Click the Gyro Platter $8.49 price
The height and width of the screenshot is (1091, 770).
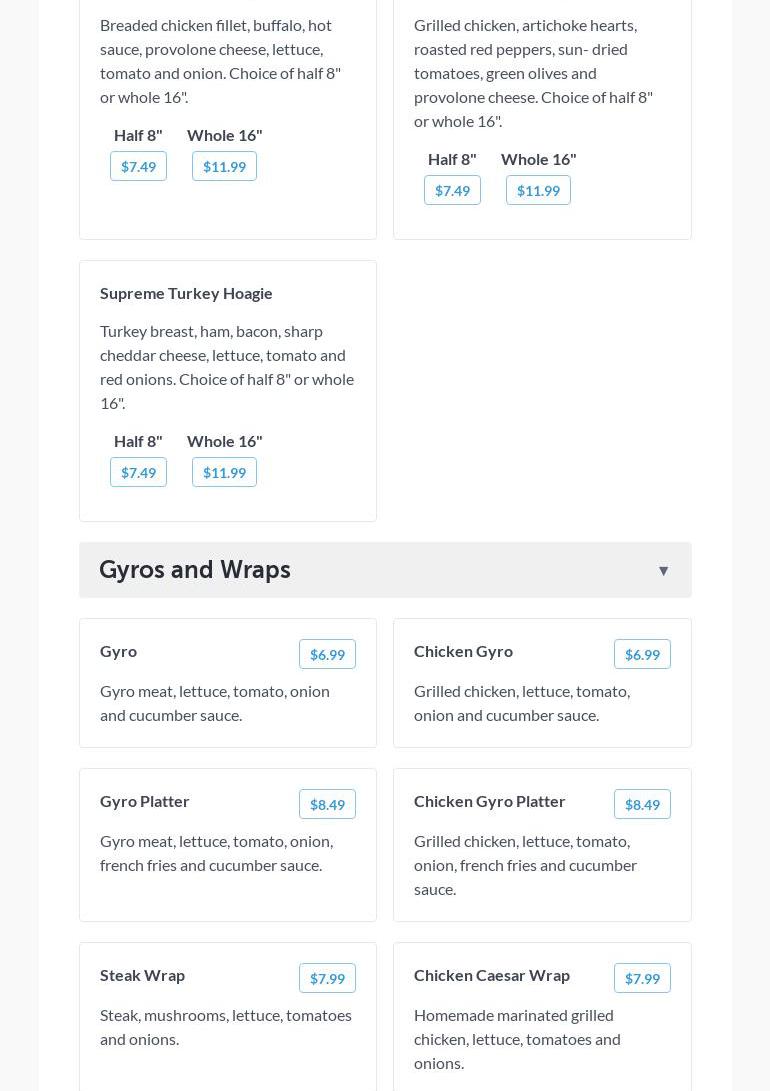click(x=327, y=804)
